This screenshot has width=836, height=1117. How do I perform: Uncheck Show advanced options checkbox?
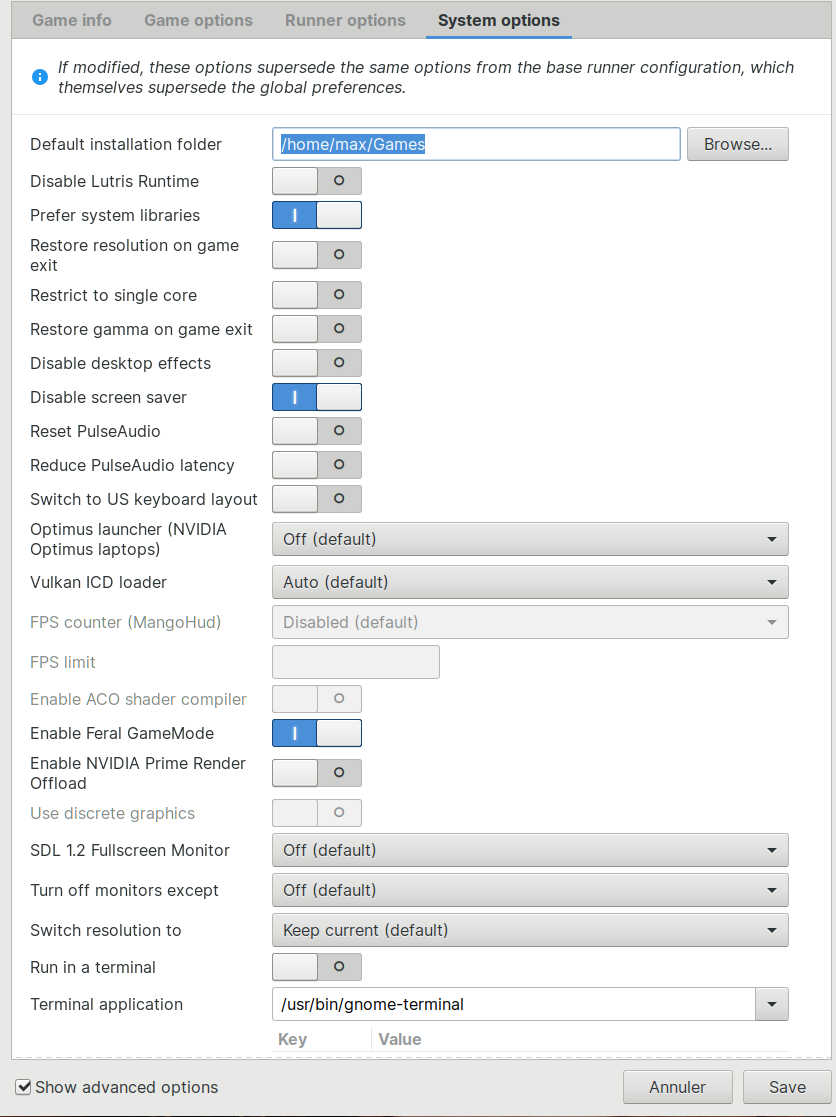[x=24, y=1087]
